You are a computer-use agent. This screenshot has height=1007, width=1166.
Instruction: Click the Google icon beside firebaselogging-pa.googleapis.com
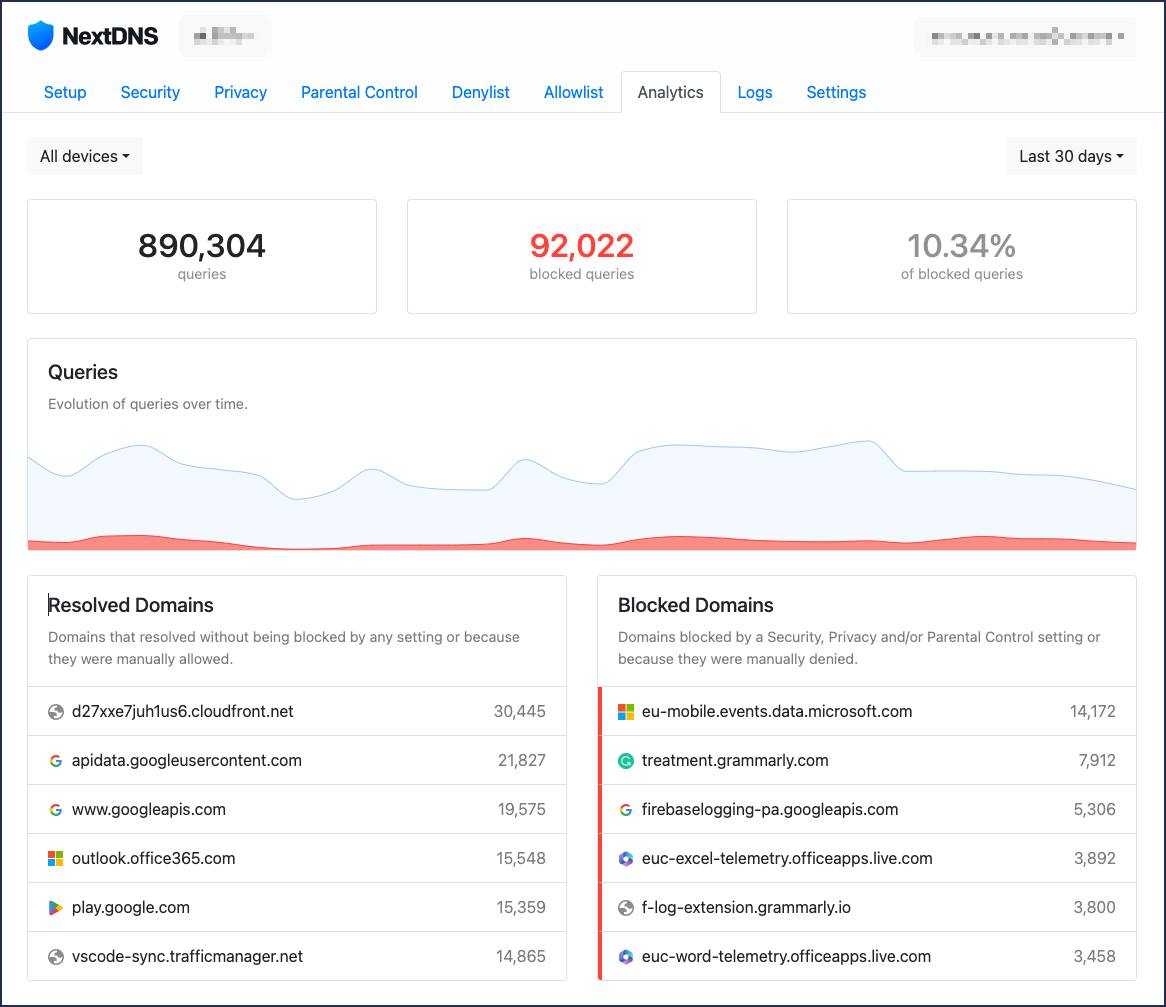[626, 810]
